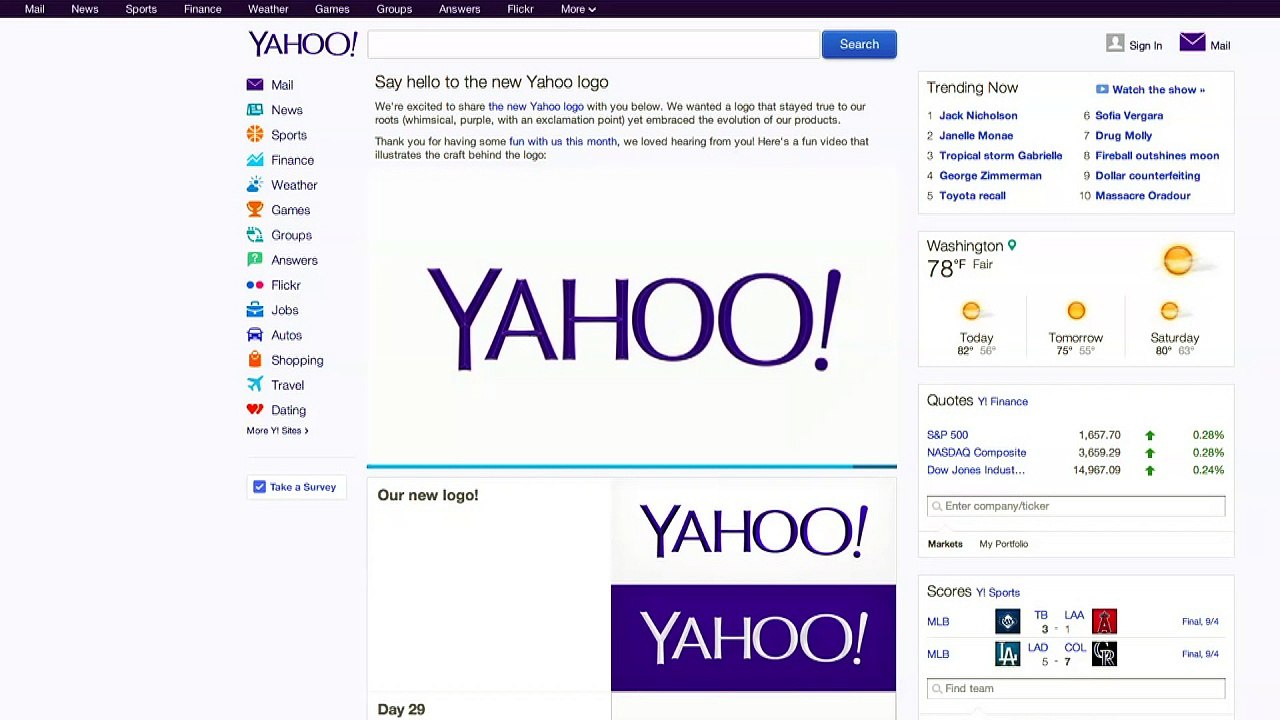The height and width of the screenshot is (720, 1280).
Task: Click the 'Our new logo!' heading
Action: click(x=427, y=495)
